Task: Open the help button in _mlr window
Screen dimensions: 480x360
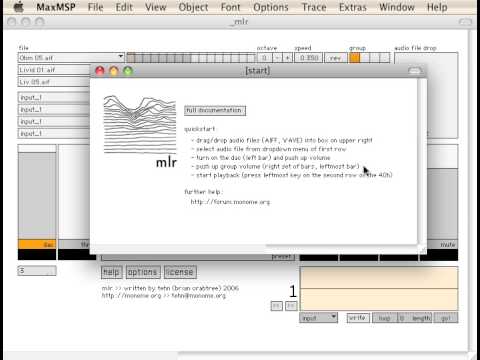Action: click(x=112, y=272)
